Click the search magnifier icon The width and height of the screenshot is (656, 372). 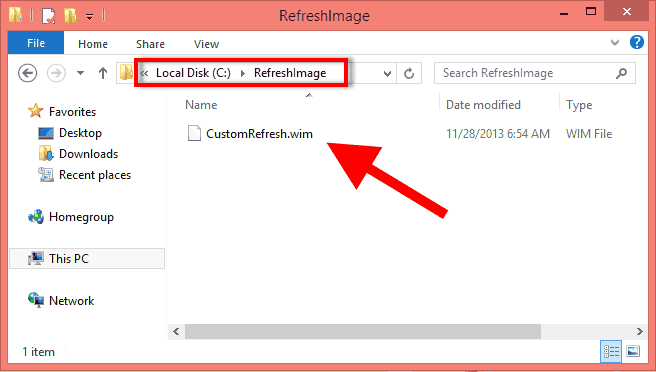click(x=622, y=73)
